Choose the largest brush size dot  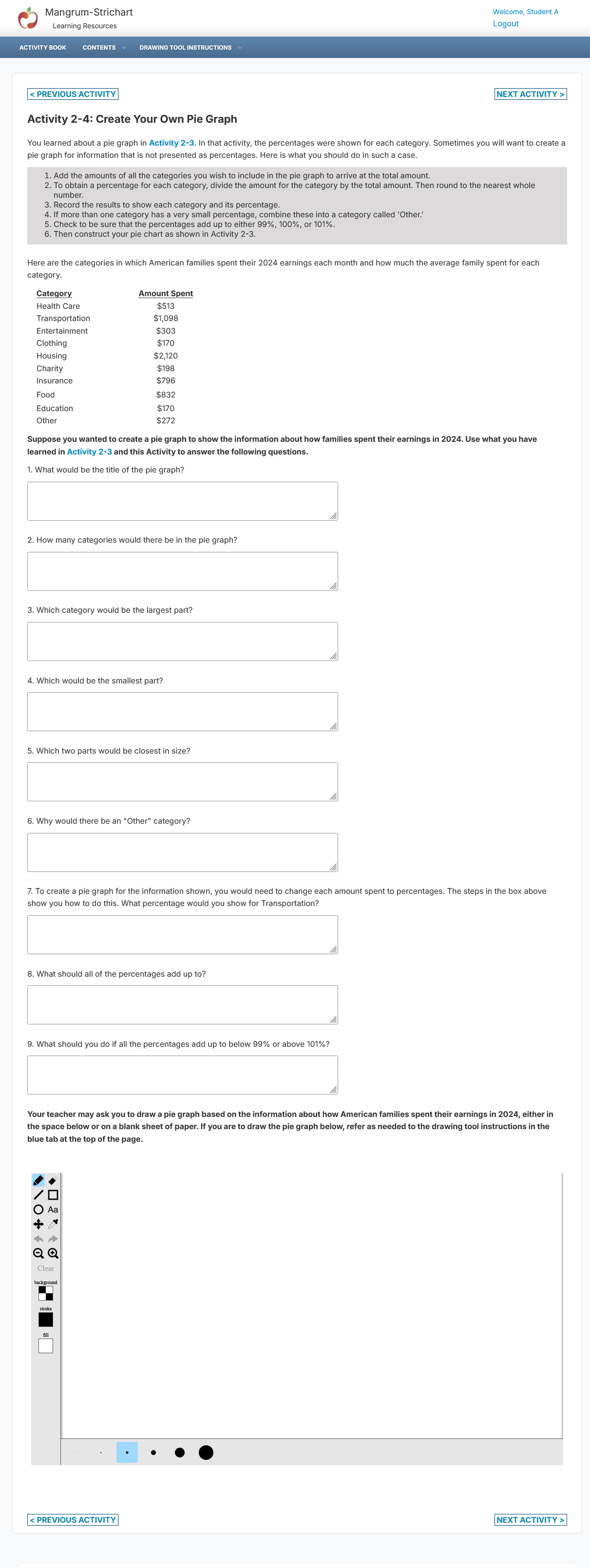click(207, 1453)
